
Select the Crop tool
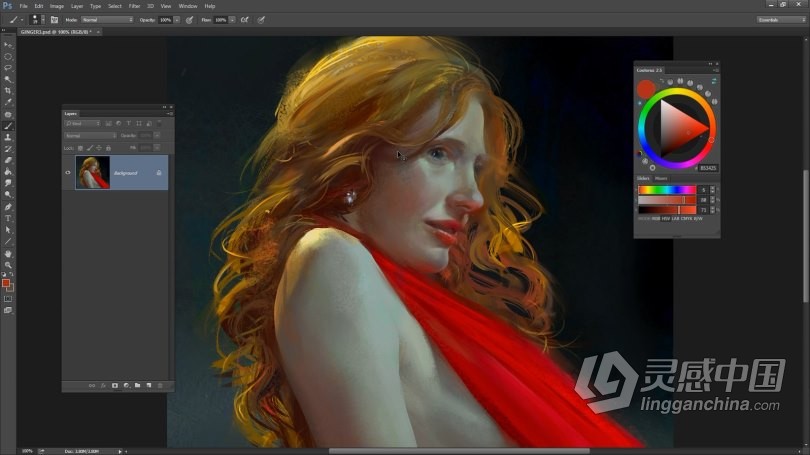click(x=8, y=91)
